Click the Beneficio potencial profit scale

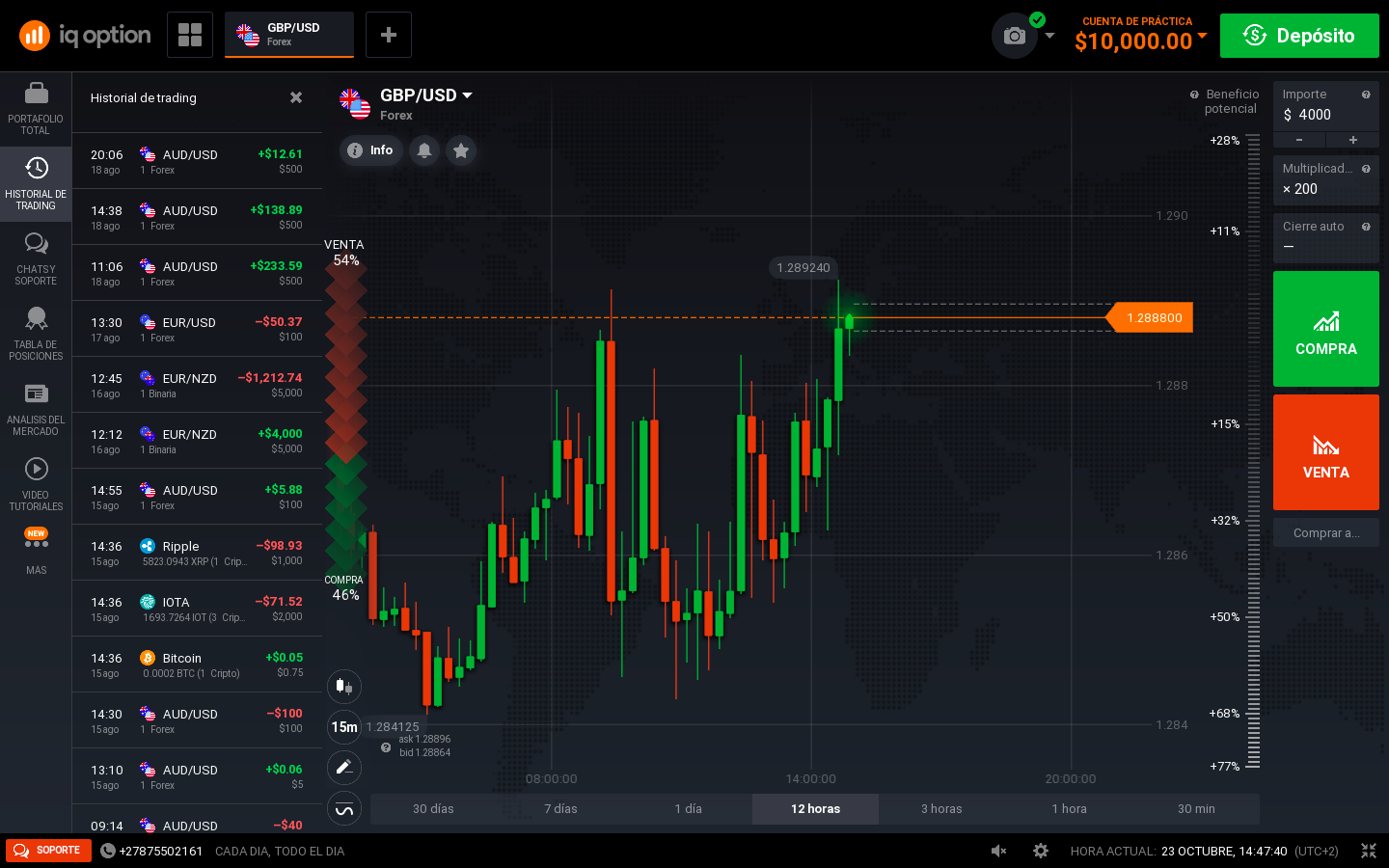click(1253, 451)
